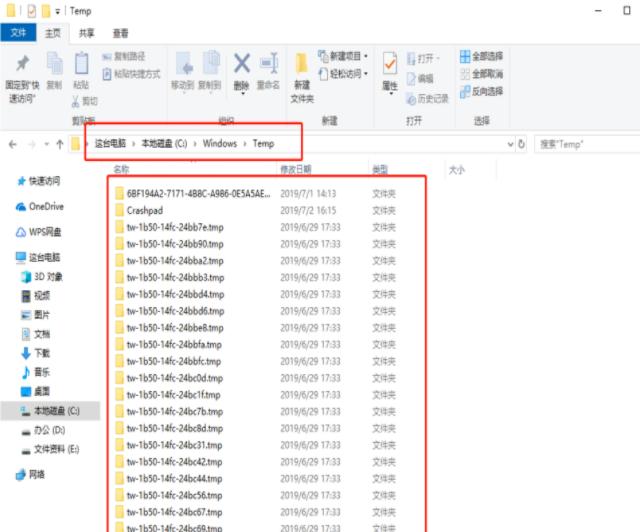The image size is (642, 532).
Task: Click the Edit button in ribbon
Action: 420,79
